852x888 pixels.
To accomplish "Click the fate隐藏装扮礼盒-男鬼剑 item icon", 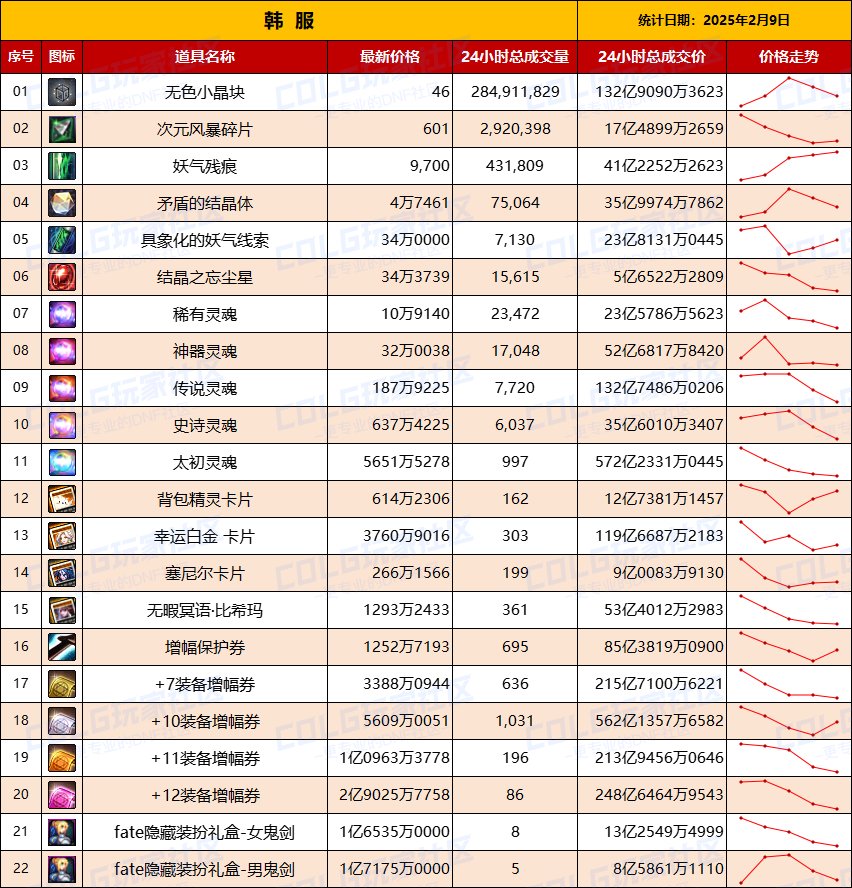I will coord(62,869).
